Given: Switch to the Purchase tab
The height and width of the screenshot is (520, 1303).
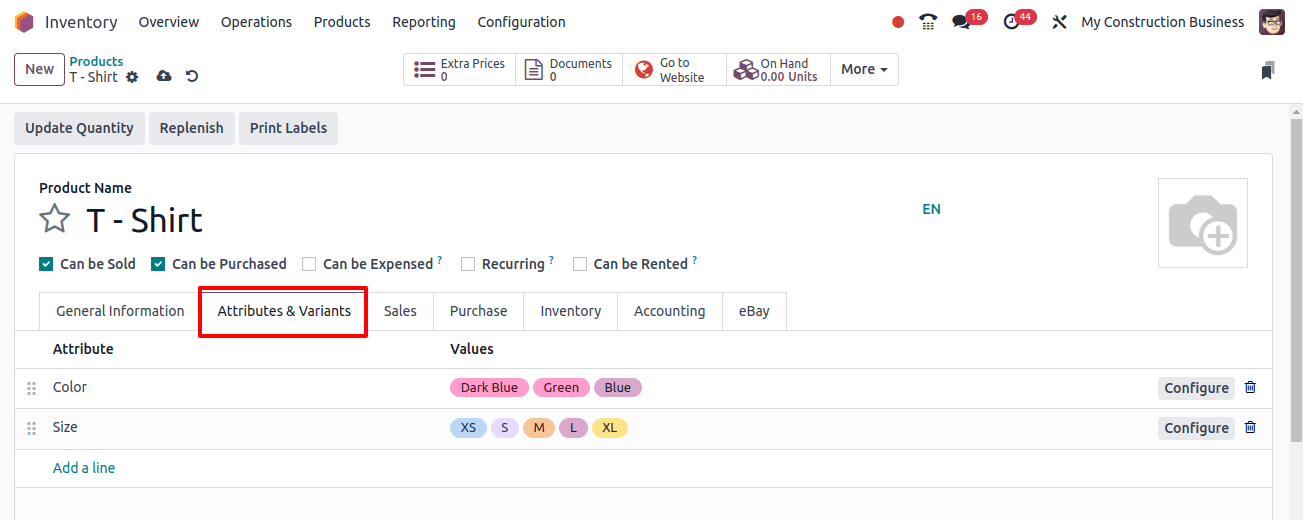Looking at the screenshot, I should (x=478, y=311).
